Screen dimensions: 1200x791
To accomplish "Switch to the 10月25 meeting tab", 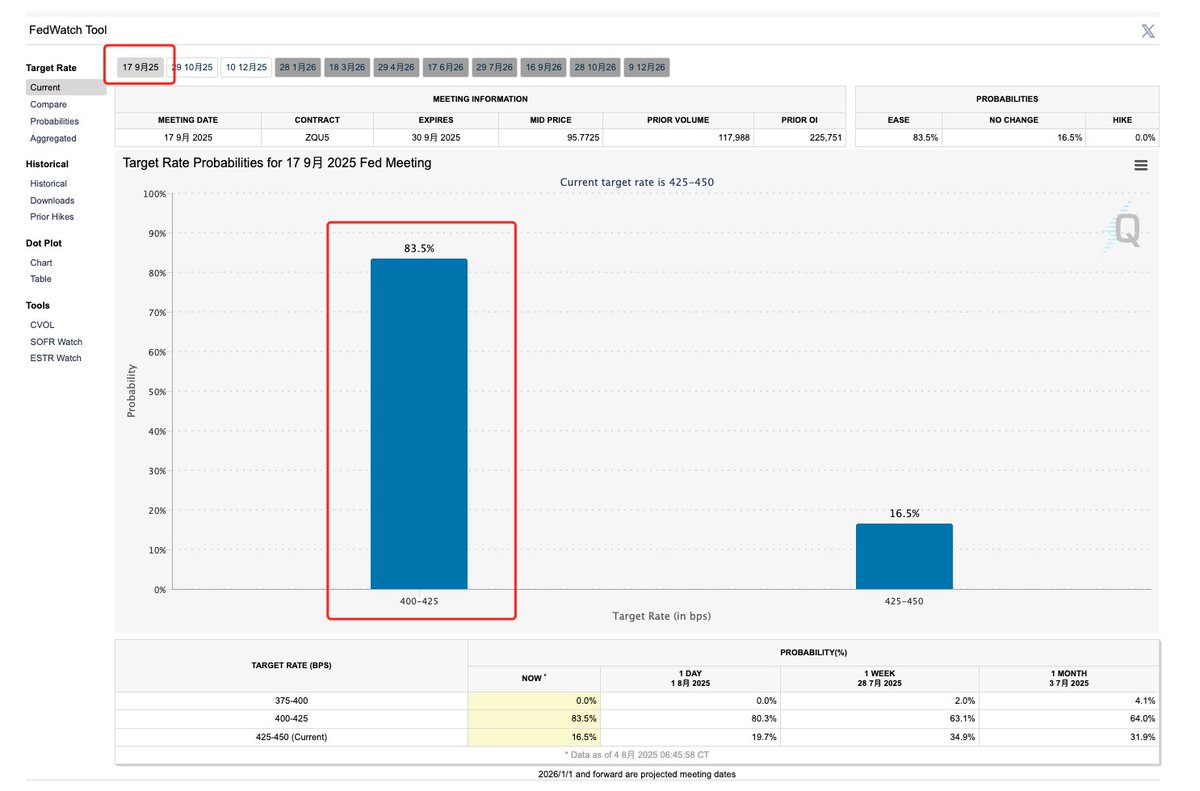I will point(193,67).
